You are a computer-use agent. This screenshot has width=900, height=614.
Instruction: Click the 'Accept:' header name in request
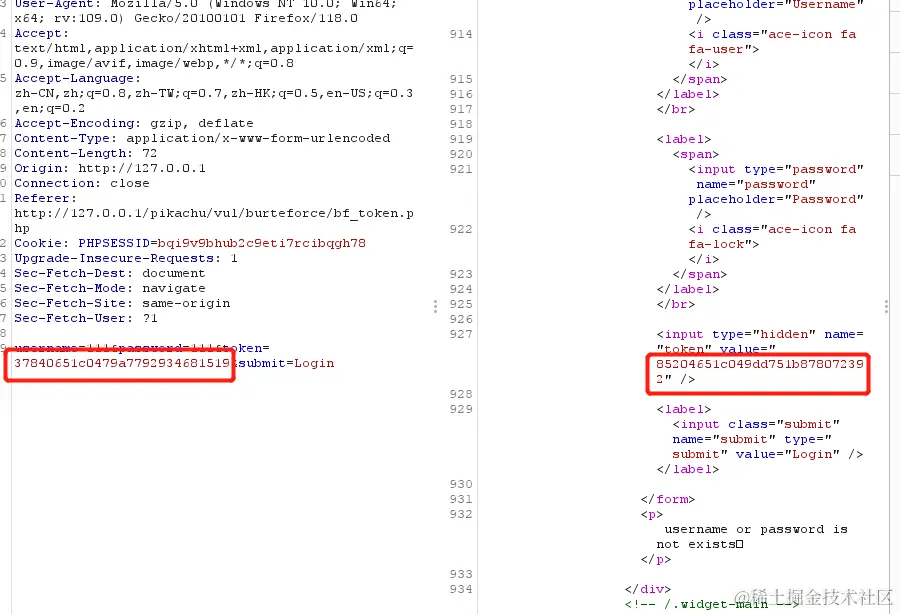(x=41, y=33)
